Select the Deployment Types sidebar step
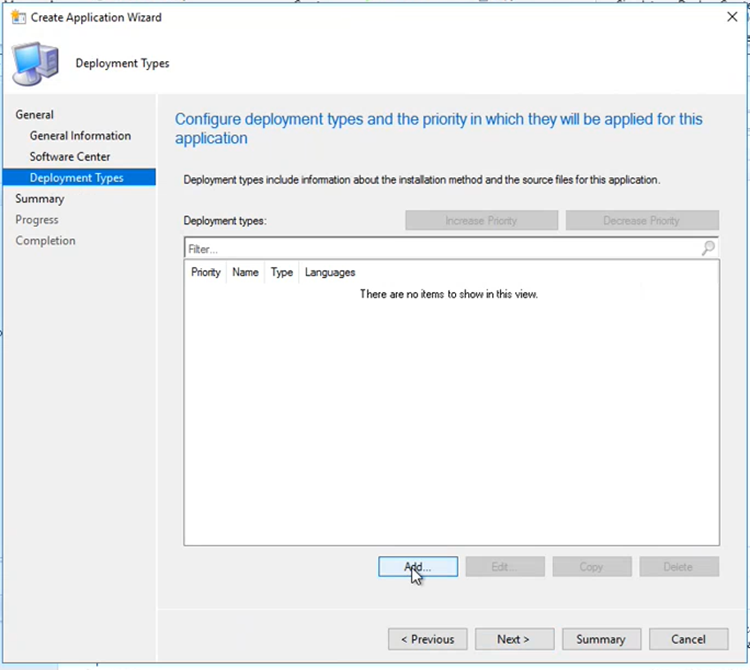Screen dimensions: 750x670 coord(79,177)
